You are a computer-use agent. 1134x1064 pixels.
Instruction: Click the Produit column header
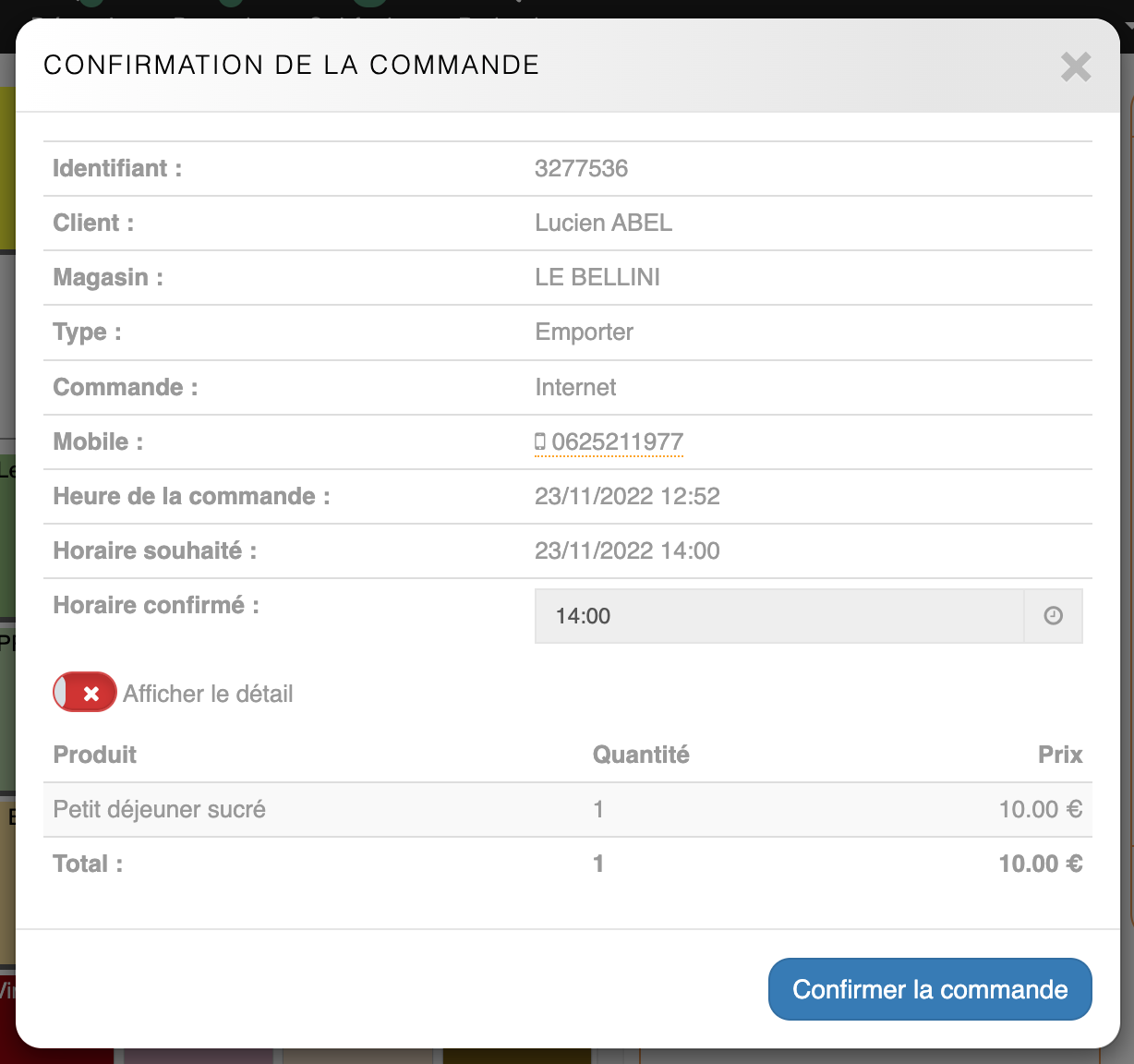click(x=95, y=755)
